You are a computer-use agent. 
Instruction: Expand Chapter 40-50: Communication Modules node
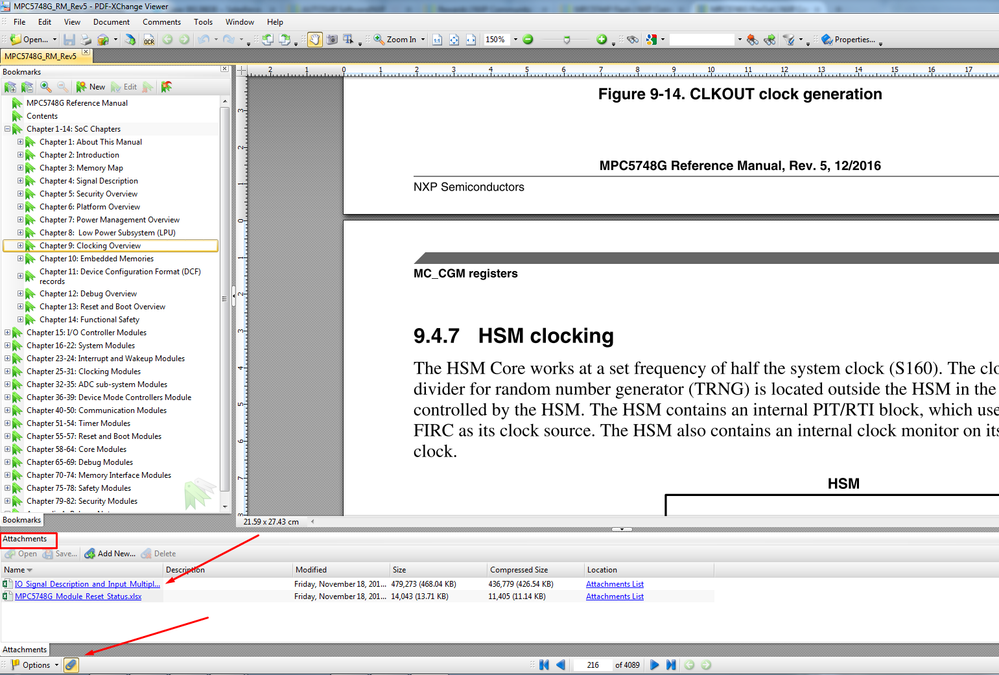tap(7, 410)
